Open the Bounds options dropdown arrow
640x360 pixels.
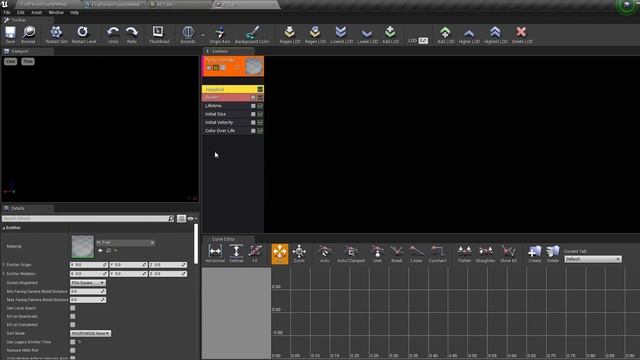pyautogui.click(x=203, y=35)
